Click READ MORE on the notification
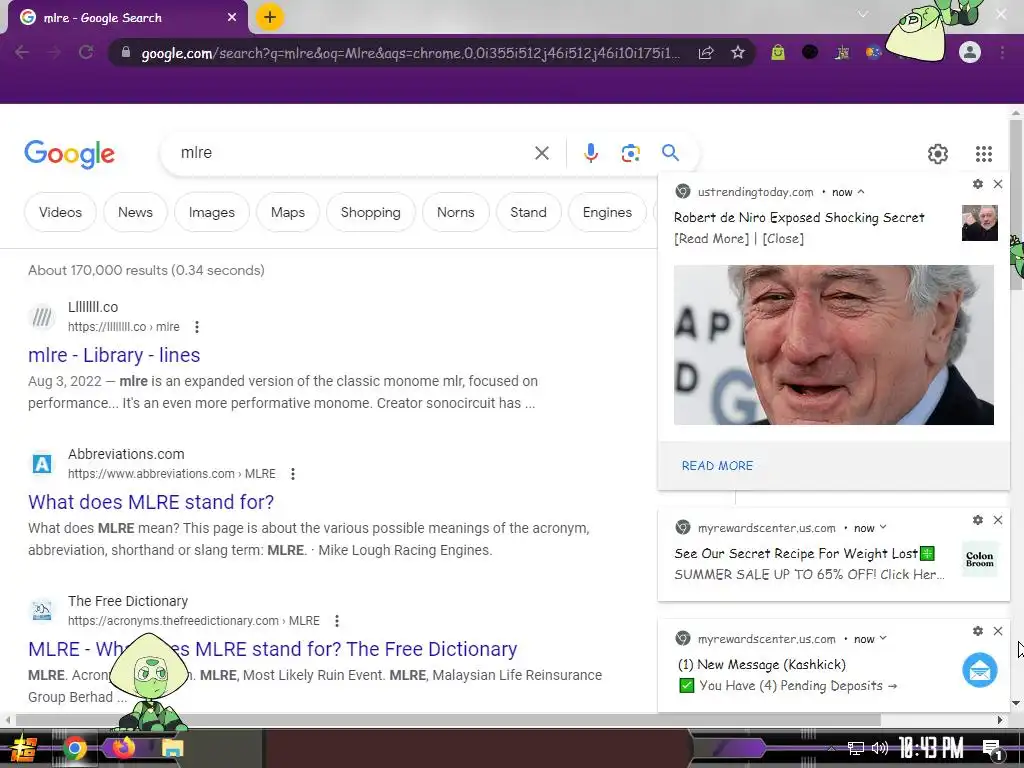The height and width of the screenshot is (768, 1024). (x=717, y=466)
